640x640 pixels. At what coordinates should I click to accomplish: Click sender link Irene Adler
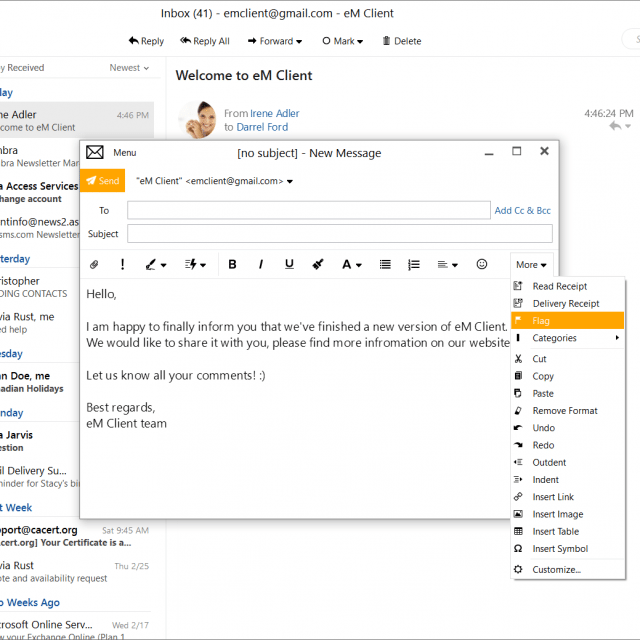click(274, 113)
